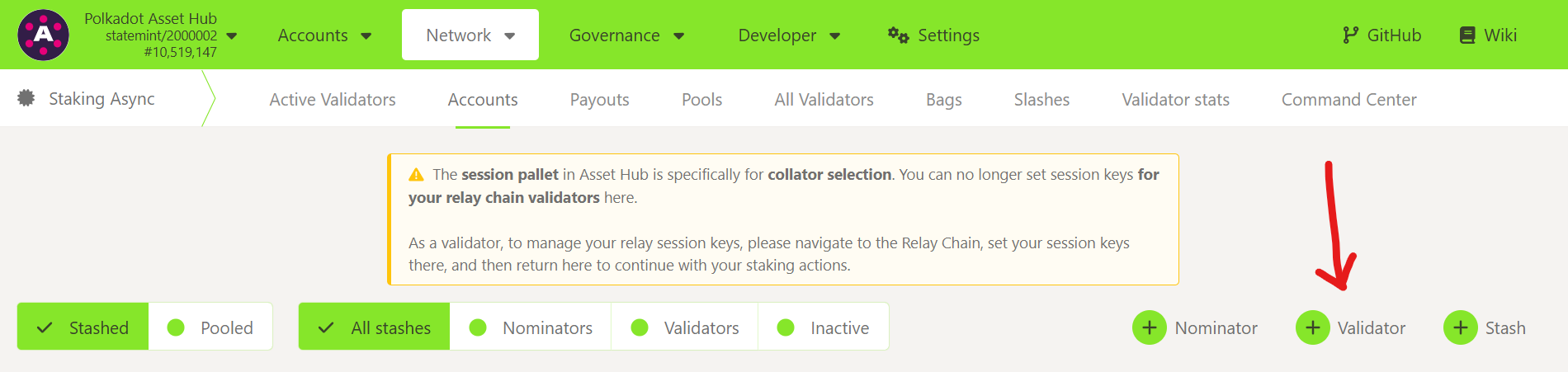Open the chain selector arrow near statemint
Image resolution: width=1568 pixels, height=372 pixels.
coord(232,35)
